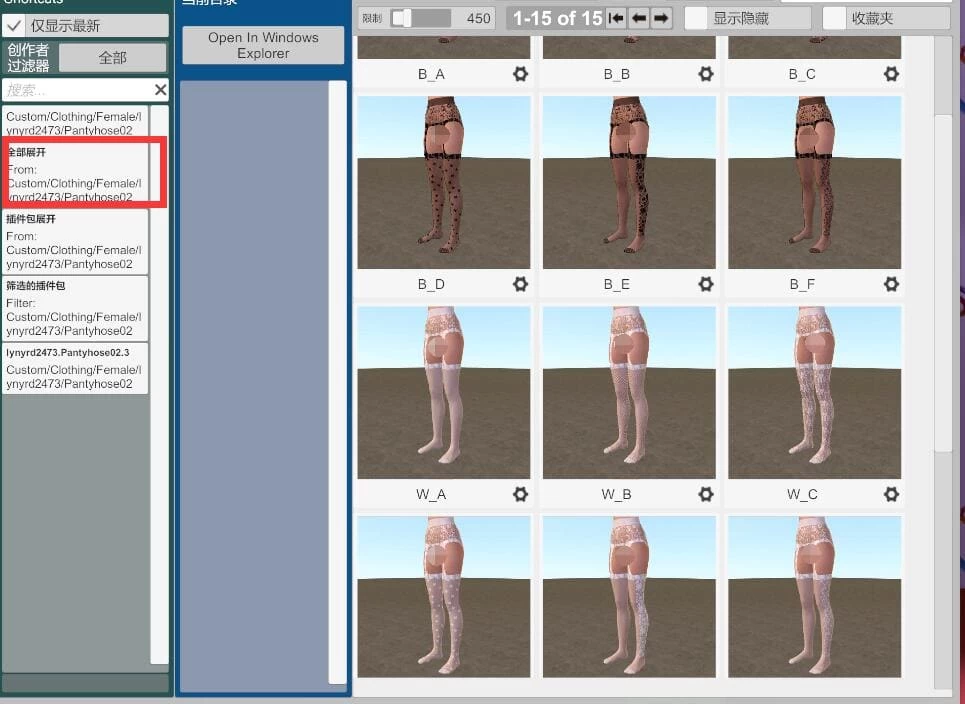Enable the 显示隐藏 checkbox
965x704 pixels.
pyautogui.click(x=695, y=17)
